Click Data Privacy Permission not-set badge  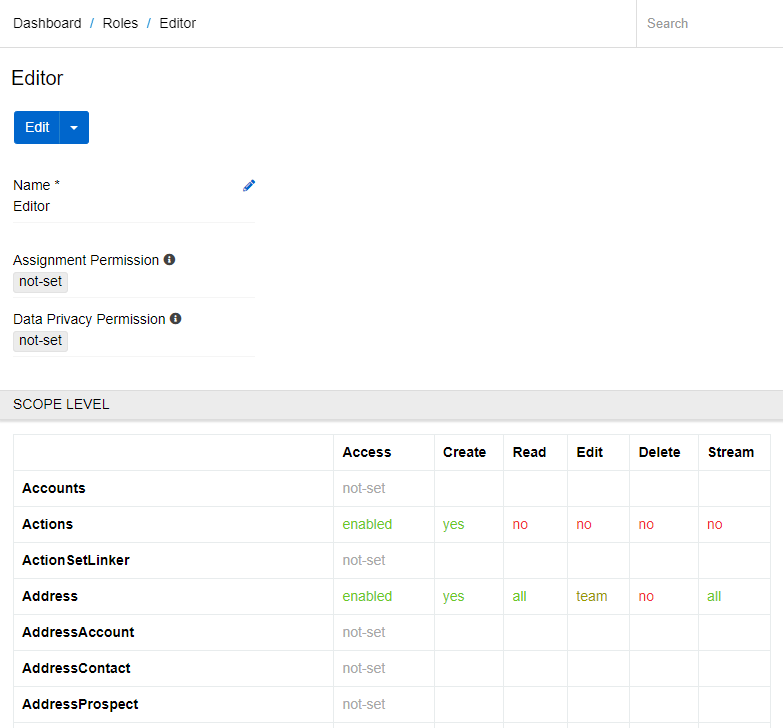40,341
